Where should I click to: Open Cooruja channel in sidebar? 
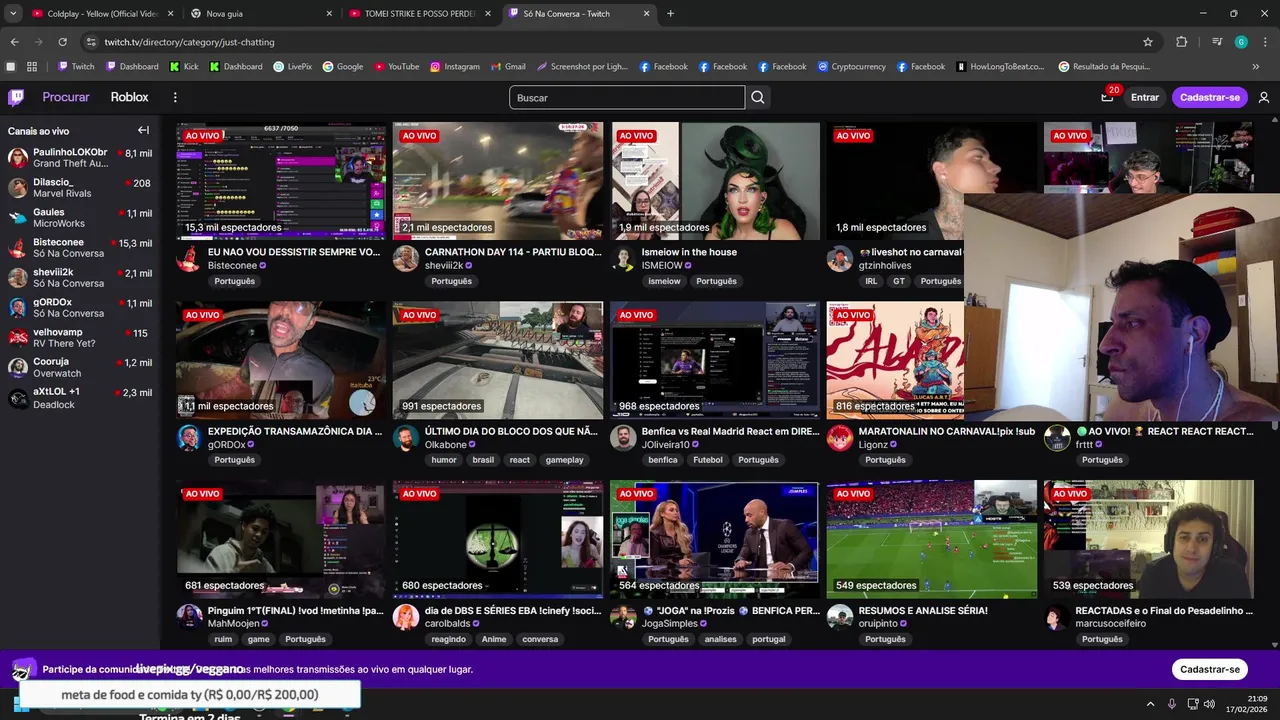click(x=80, y=368)
